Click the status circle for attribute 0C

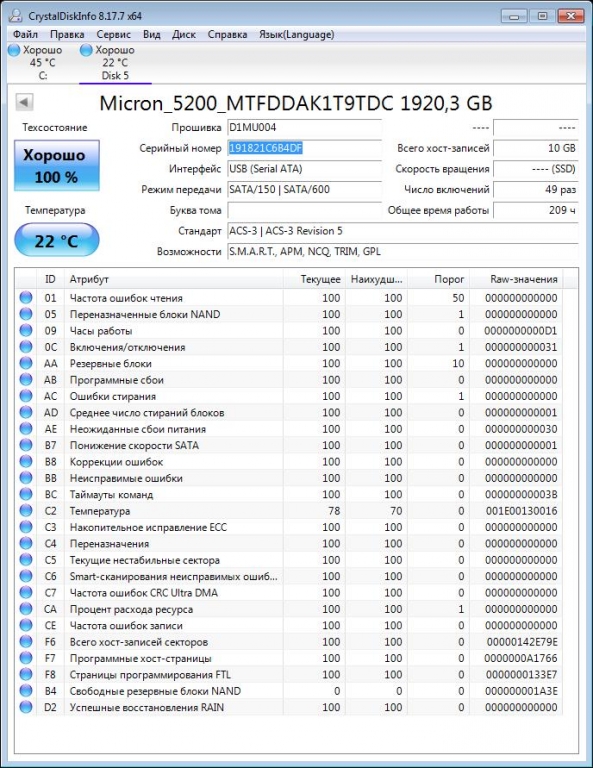coord(26,347)
